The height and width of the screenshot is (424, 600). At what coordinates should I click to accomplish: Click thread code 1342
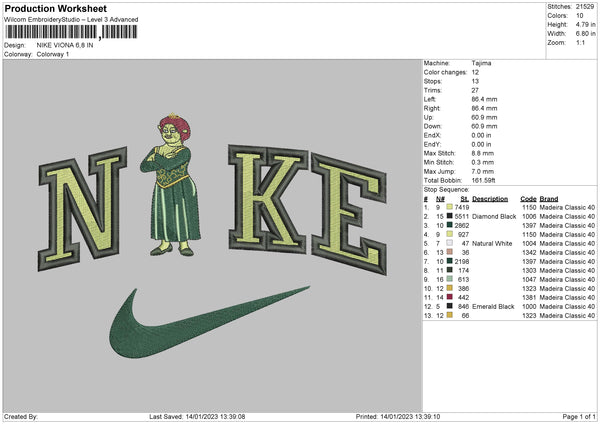pos(529,253)
